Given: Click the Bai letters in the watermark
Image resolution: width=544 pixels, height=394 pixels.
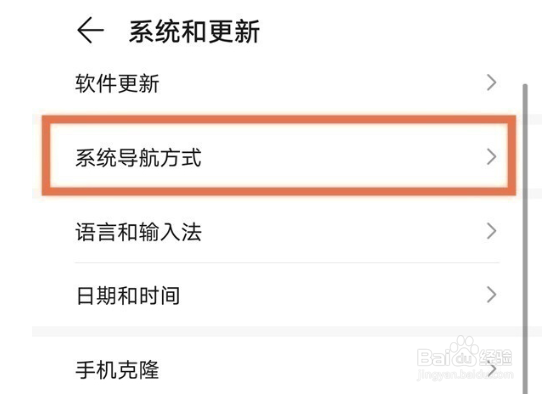Looking at the screenshot, I should [433, 357].
